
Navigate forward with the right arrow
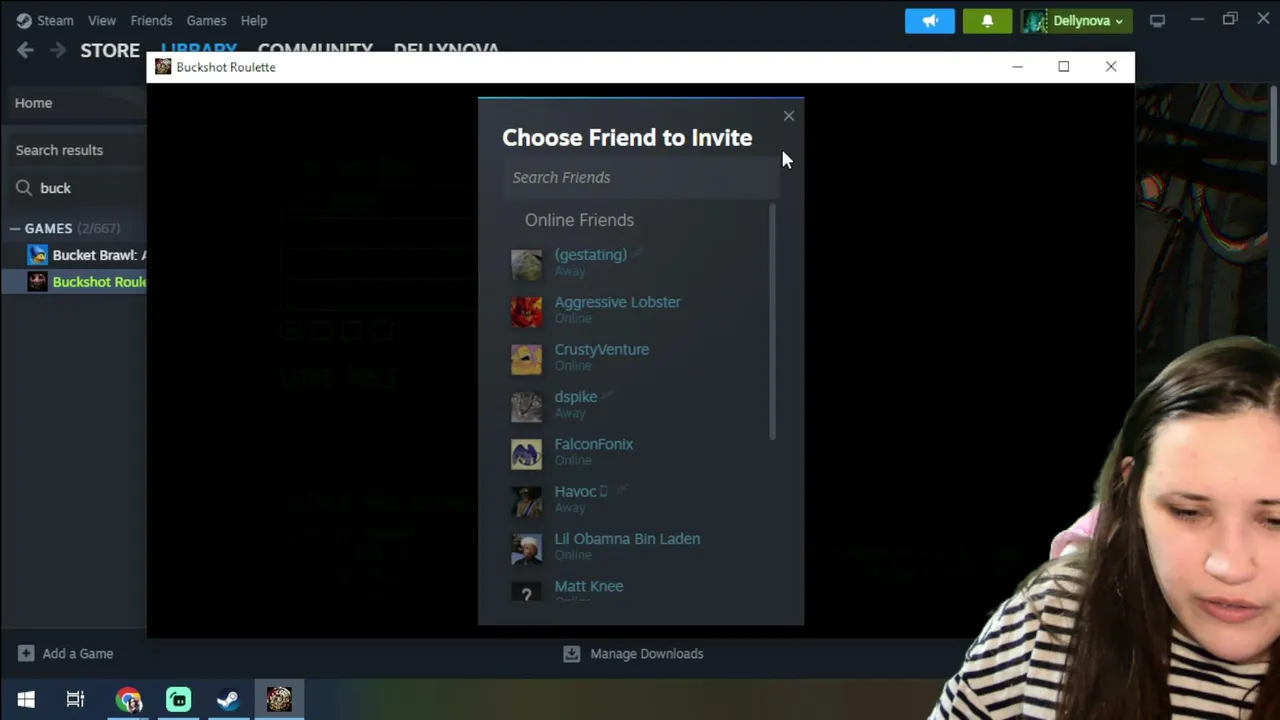point(58,50)
